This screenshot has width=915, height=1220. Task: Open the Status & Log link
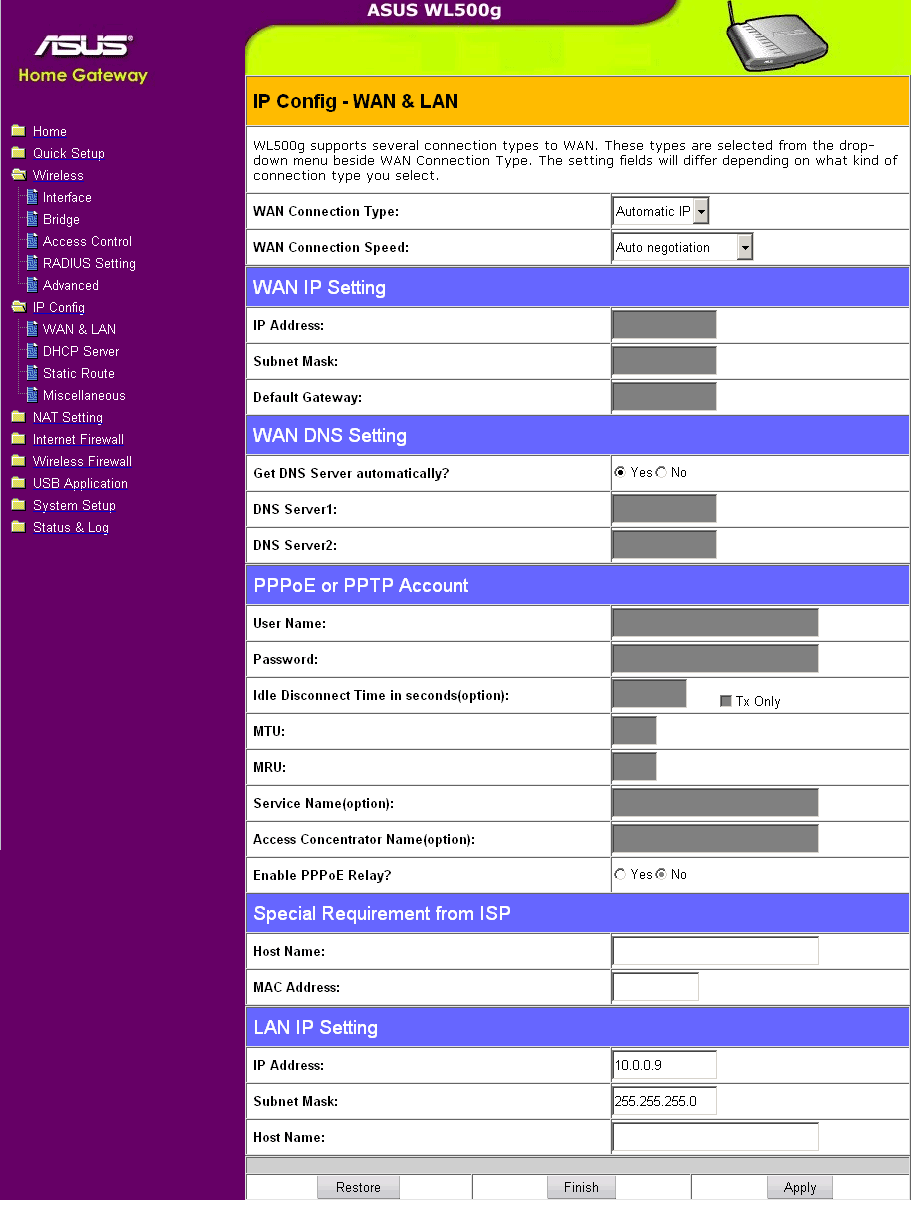71,527
